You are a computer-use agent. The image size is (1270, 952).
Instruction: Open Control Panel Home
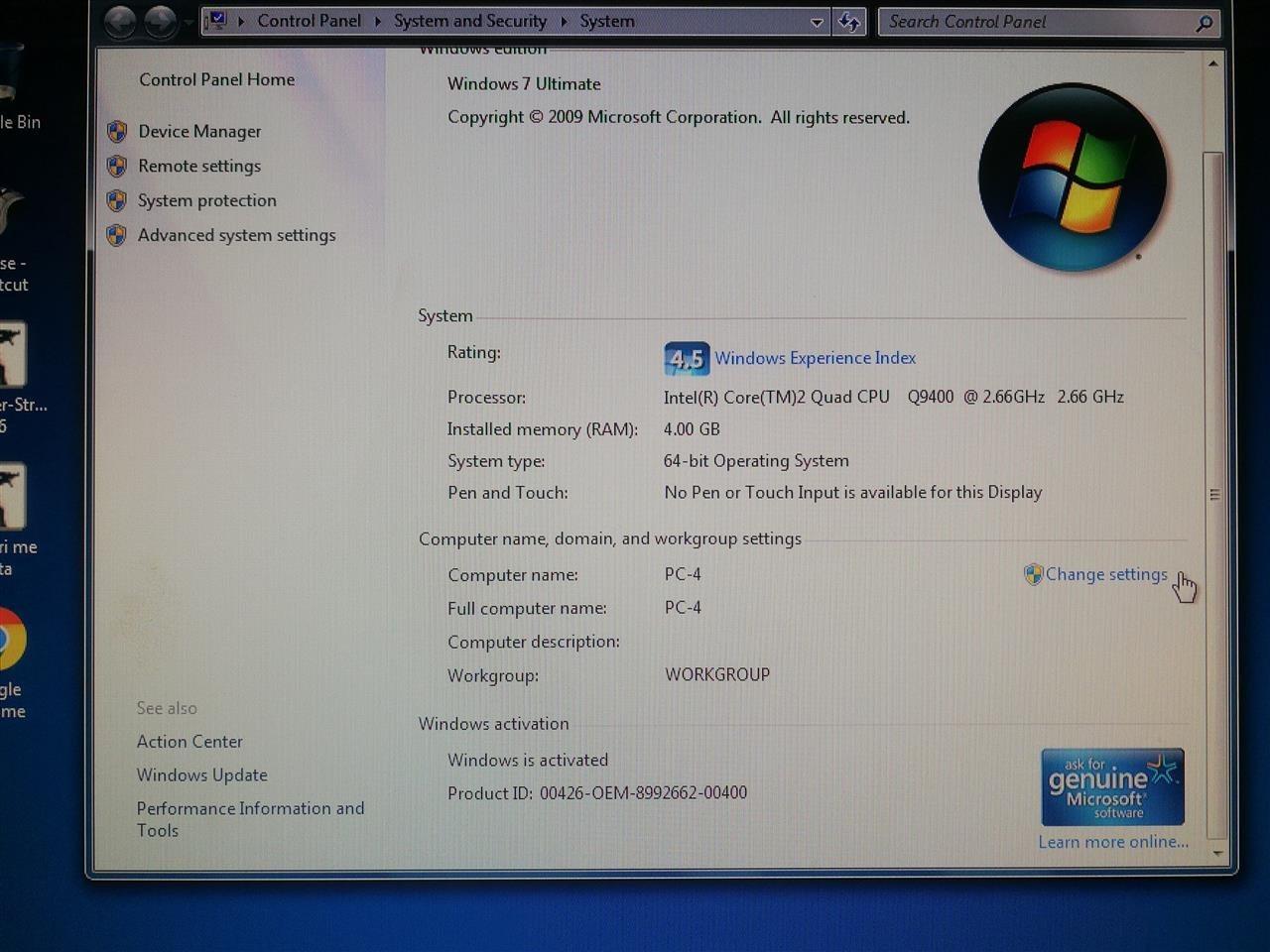click(x=216, y=79)
